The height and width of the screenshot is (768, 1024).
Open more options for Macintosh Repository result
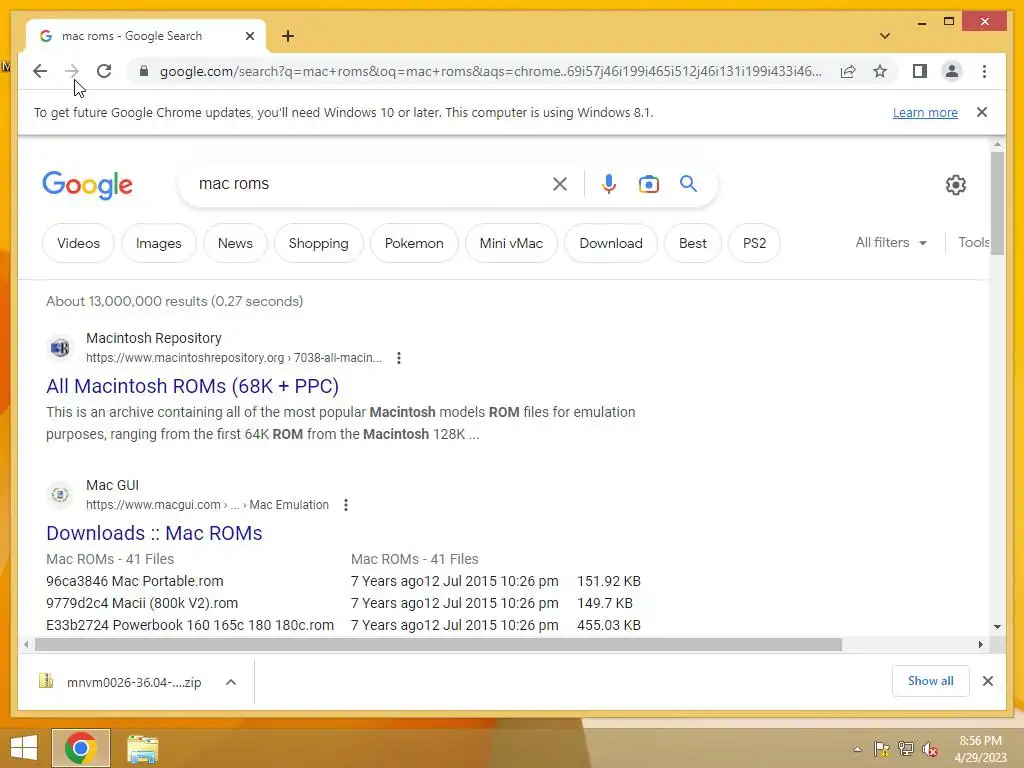(398, 358)
